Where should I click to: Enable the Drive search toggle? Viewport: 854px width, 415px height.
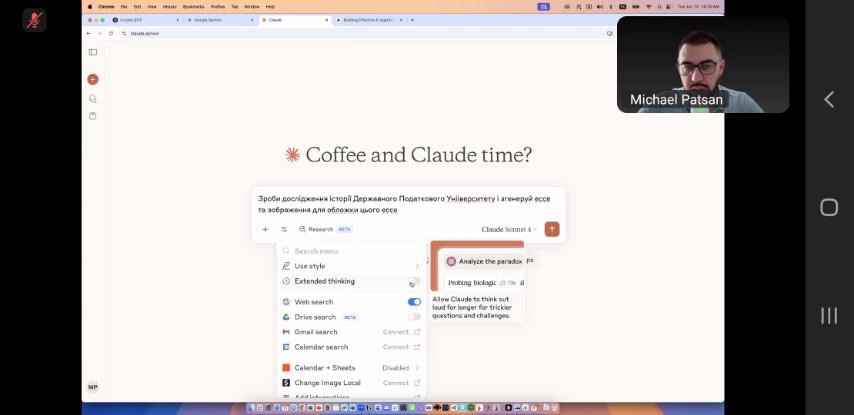click(x=414, y=317)
